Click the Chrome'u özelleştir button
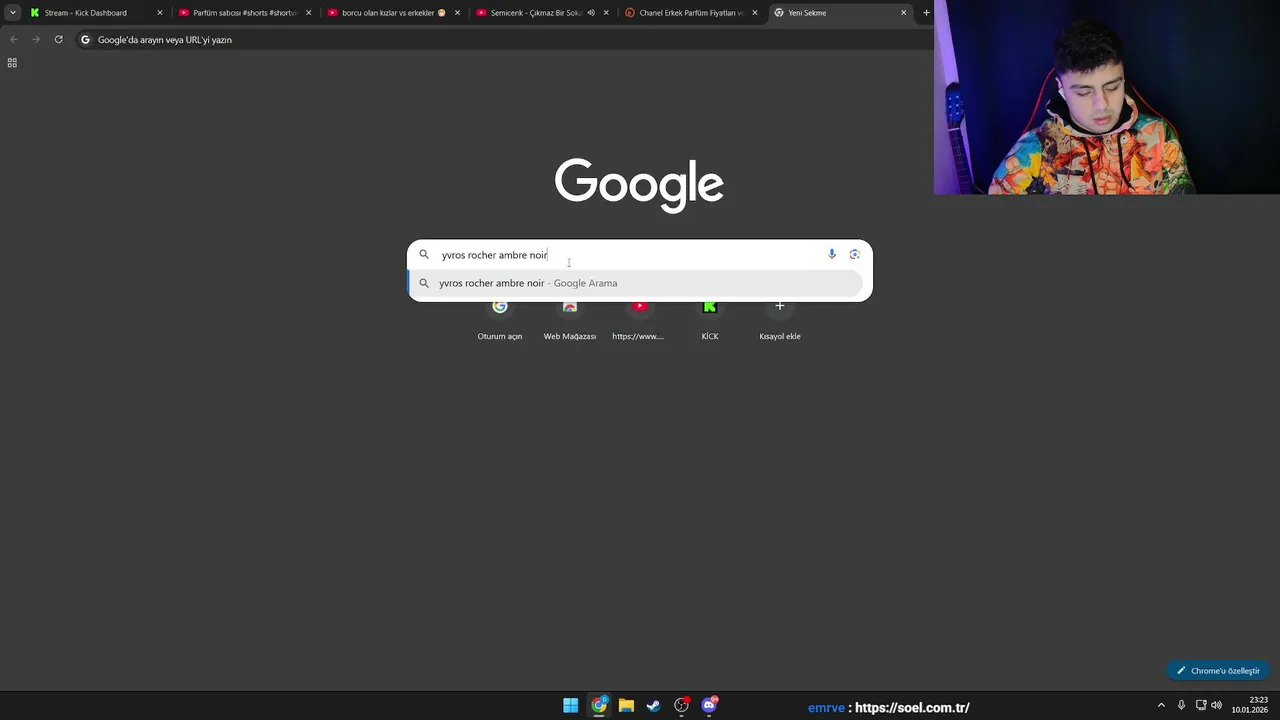The image size is (1280, 720). 1218,670
